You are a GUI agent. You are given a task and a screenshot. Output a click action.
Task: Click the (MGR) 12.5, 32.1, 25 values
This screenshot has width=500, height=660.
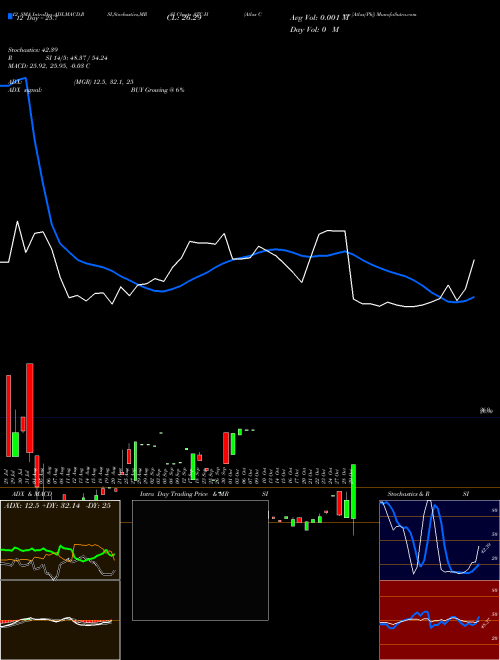(x=104, y=82)
